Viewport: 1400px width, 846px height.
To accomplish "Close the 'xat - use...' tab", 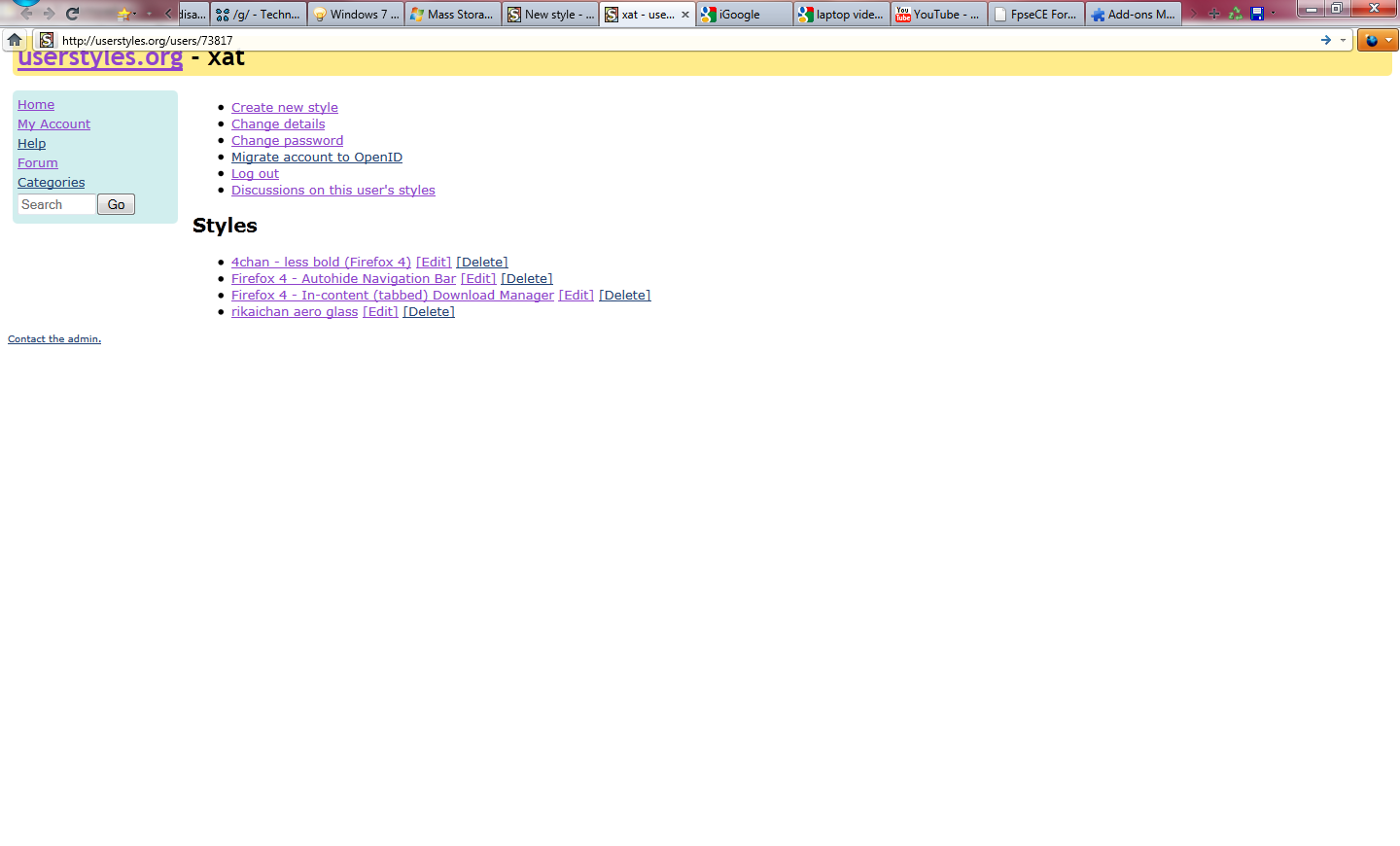I will (x=685, y=15).
